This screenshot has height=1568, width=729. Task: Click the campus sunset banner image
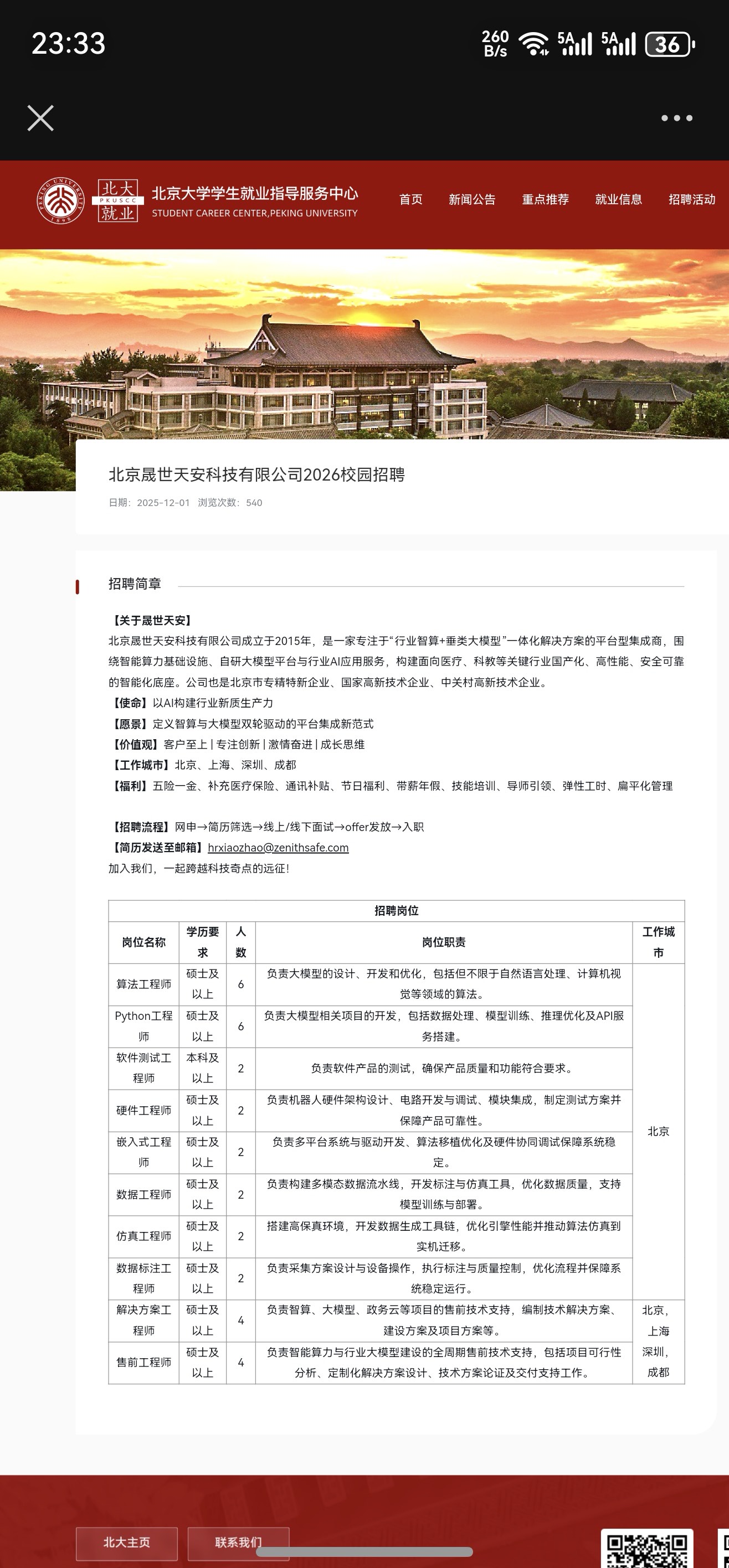tap(364, 344)
